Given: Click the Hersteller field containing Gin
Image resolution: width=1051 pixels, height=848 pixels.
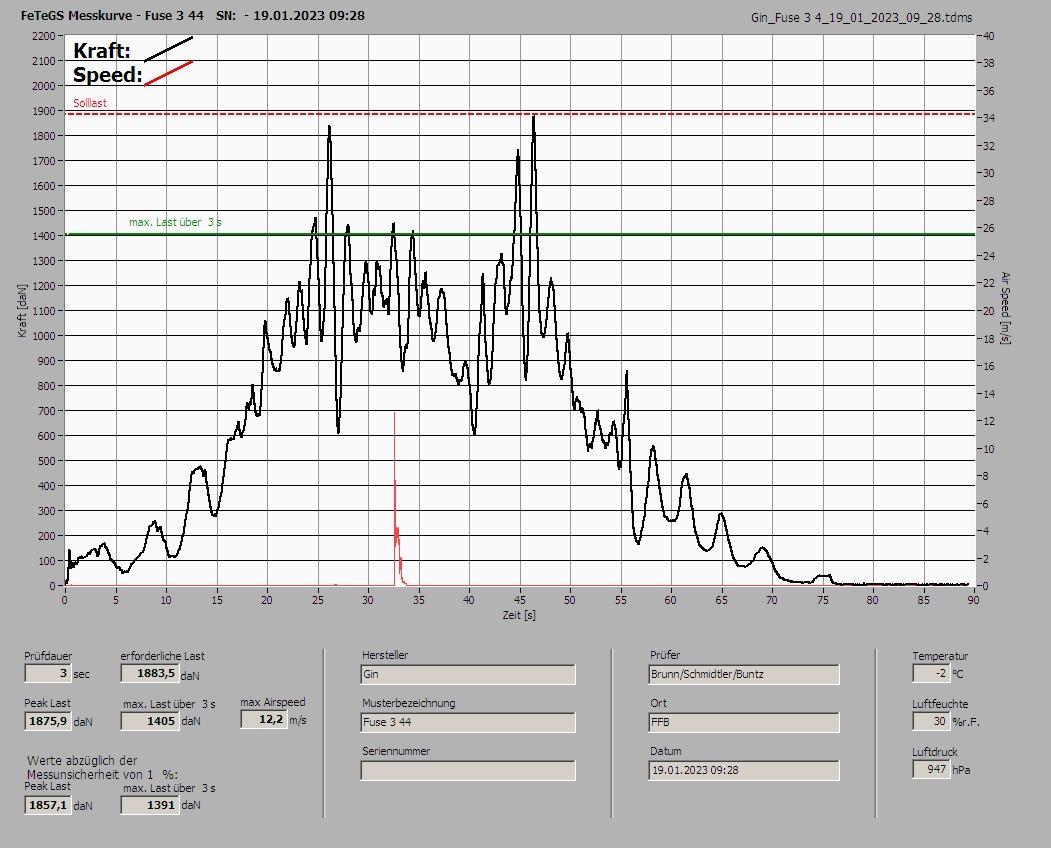Looking at the screenshot, I should coord(468,674).
